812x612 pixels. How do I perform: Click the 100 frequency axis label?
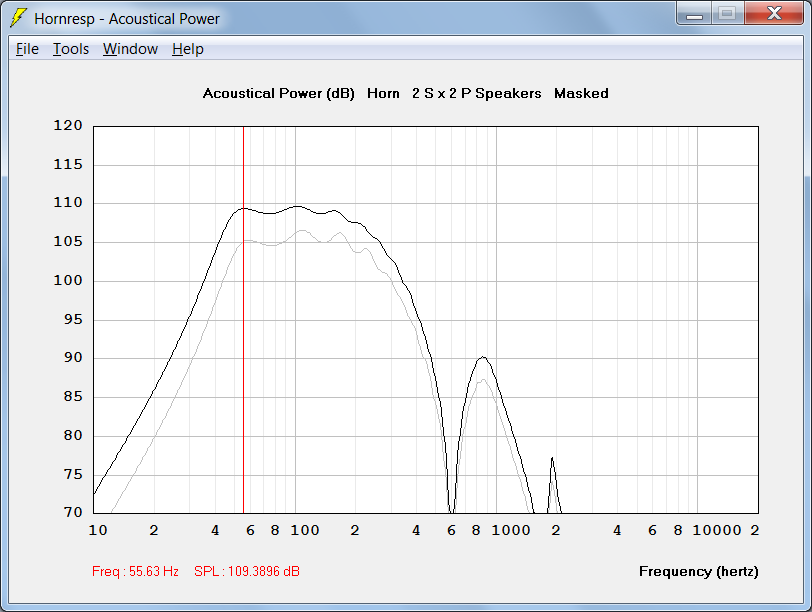[x=304, y=530]
